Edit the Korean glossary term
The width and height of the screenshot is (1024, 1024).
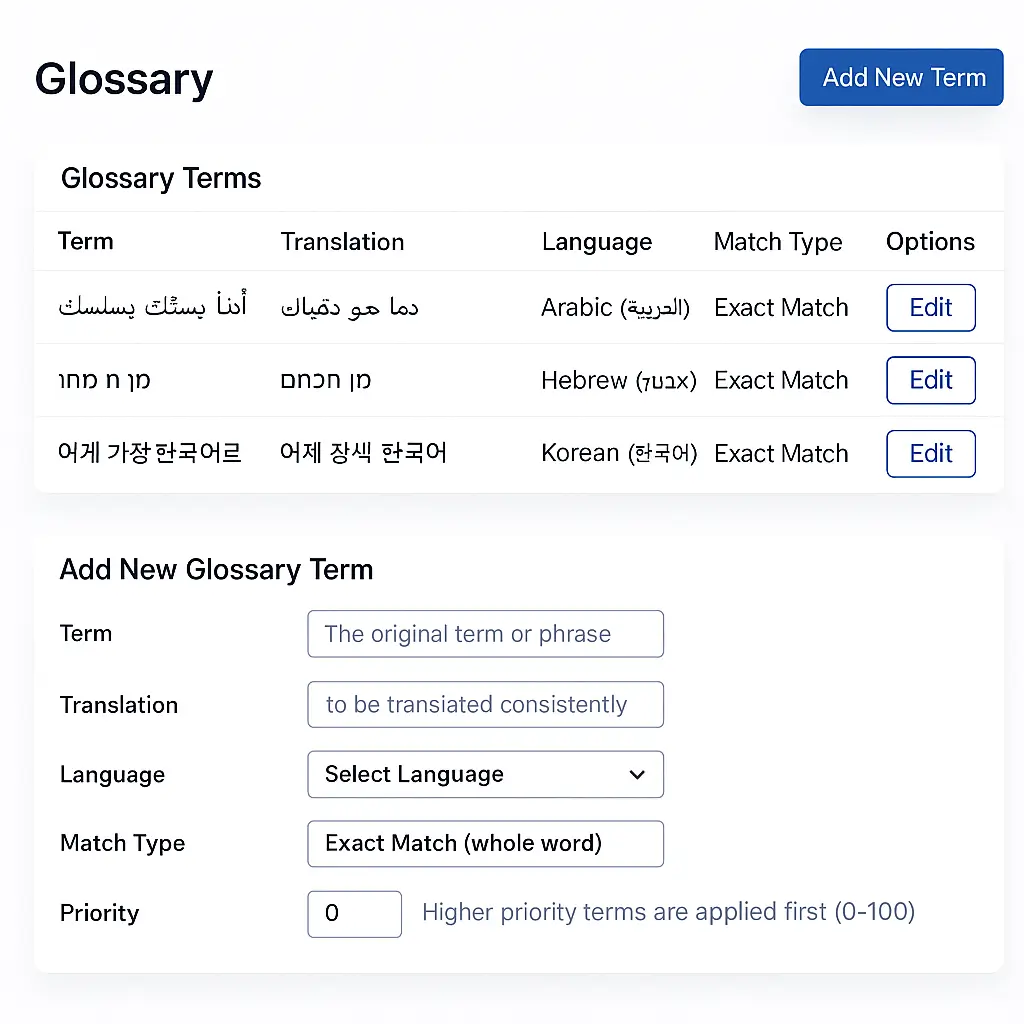click(930, 453)
